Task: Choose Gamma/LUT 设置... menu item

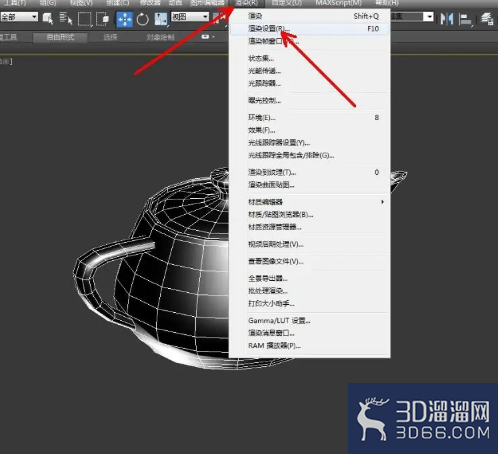Action: point(310,321)
